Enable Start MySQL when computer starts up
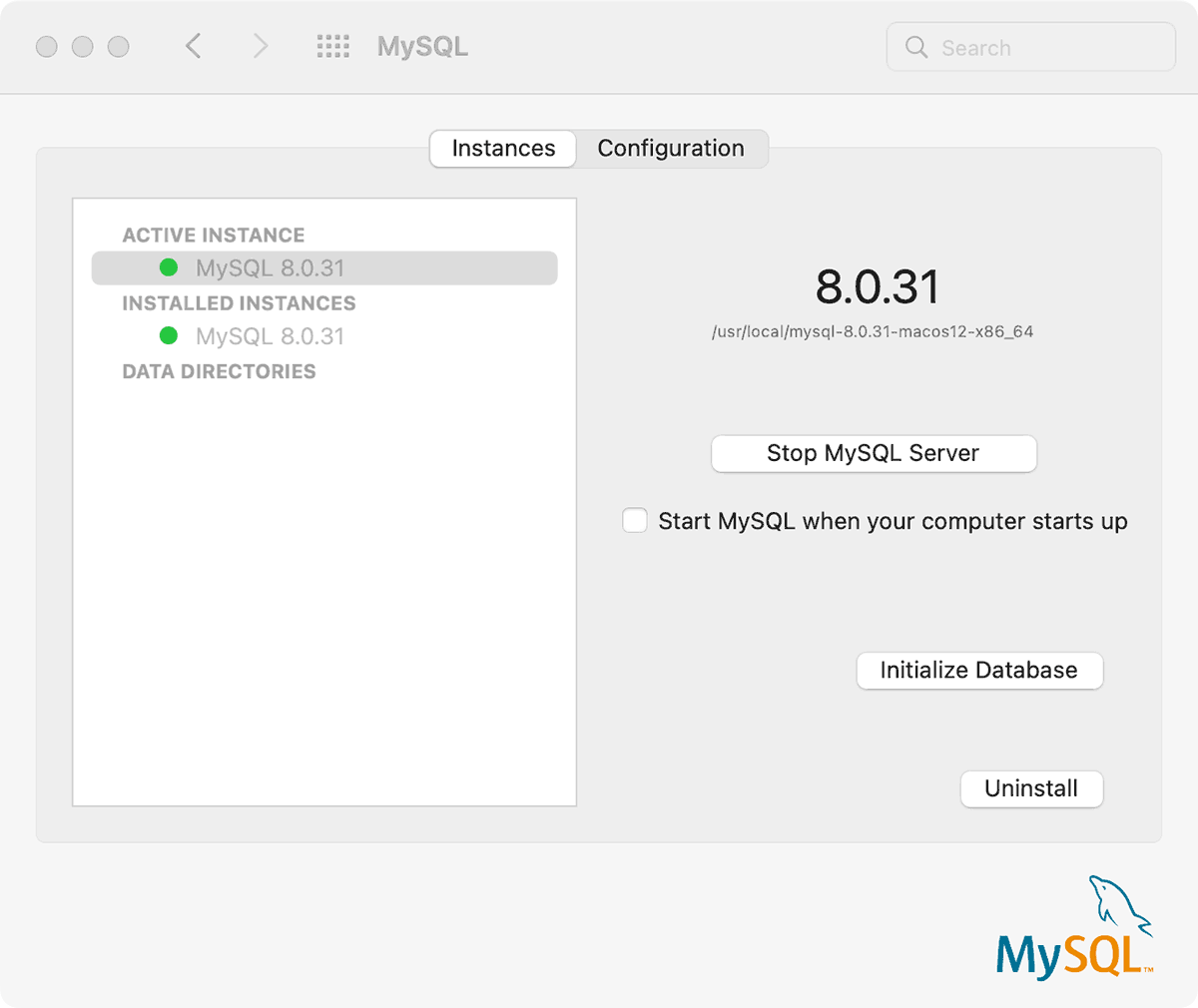 pos(635,520)
